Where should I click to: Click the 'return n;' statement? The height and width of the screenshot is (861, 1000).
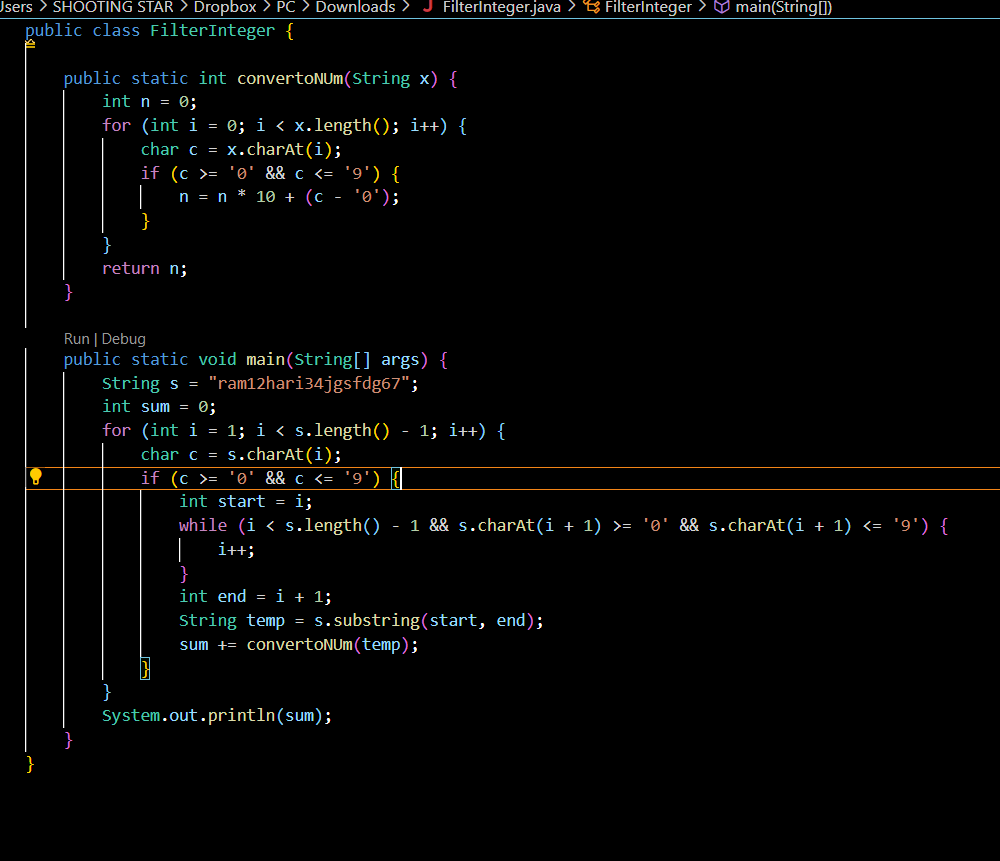point(145,269)
